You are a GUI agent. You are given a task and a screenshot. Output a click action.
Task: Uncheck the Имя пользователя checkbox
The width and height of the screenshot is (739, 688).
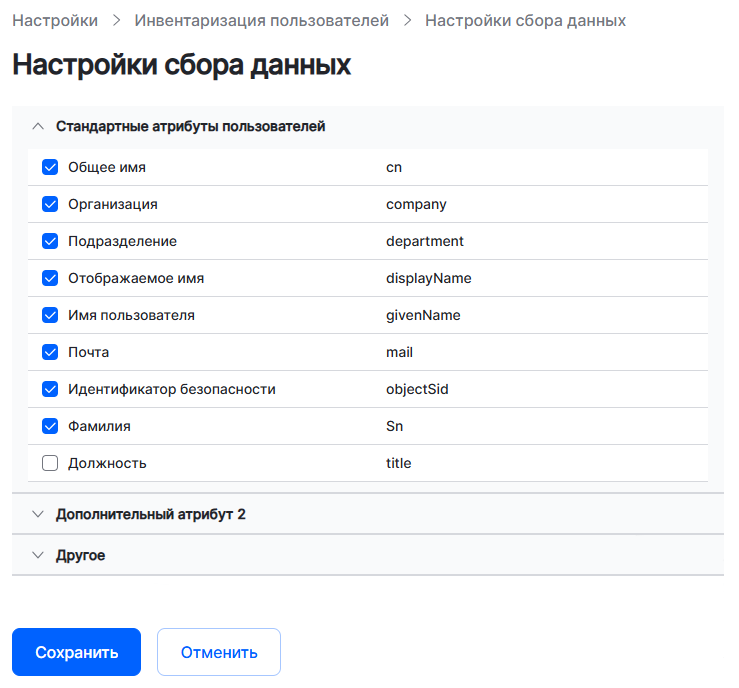50,315
